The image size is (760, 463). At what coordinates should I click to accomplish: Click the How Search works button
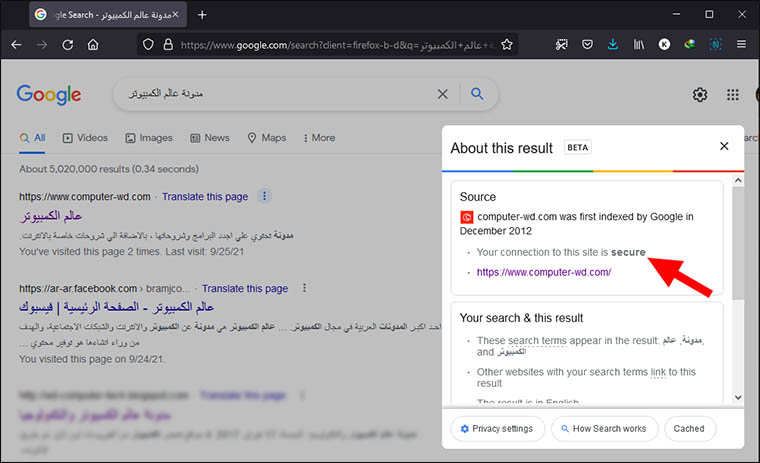coord(604,429)
